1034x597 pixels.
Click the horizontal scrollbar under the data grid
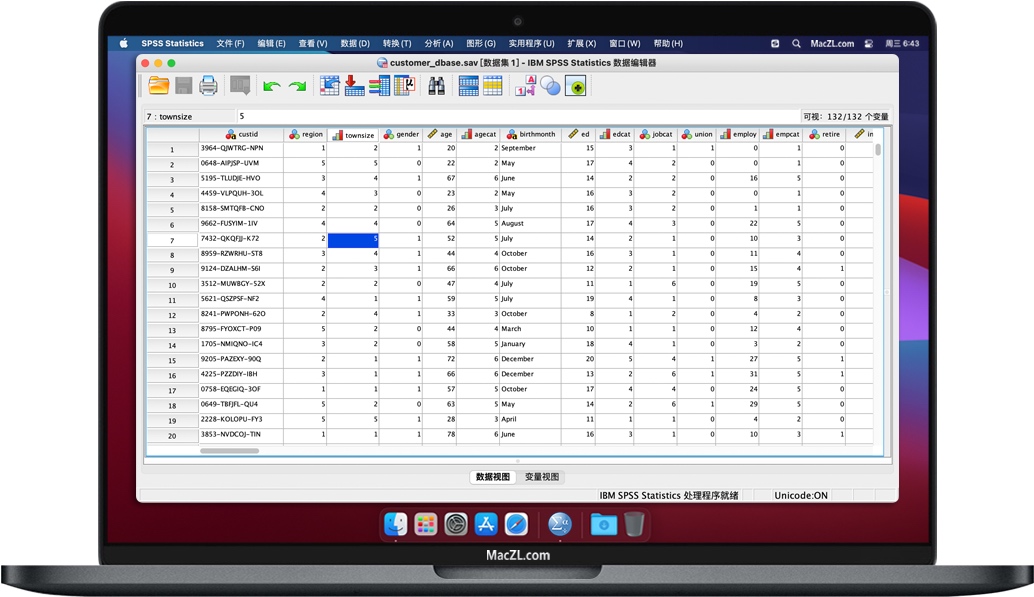click(229, 451)
